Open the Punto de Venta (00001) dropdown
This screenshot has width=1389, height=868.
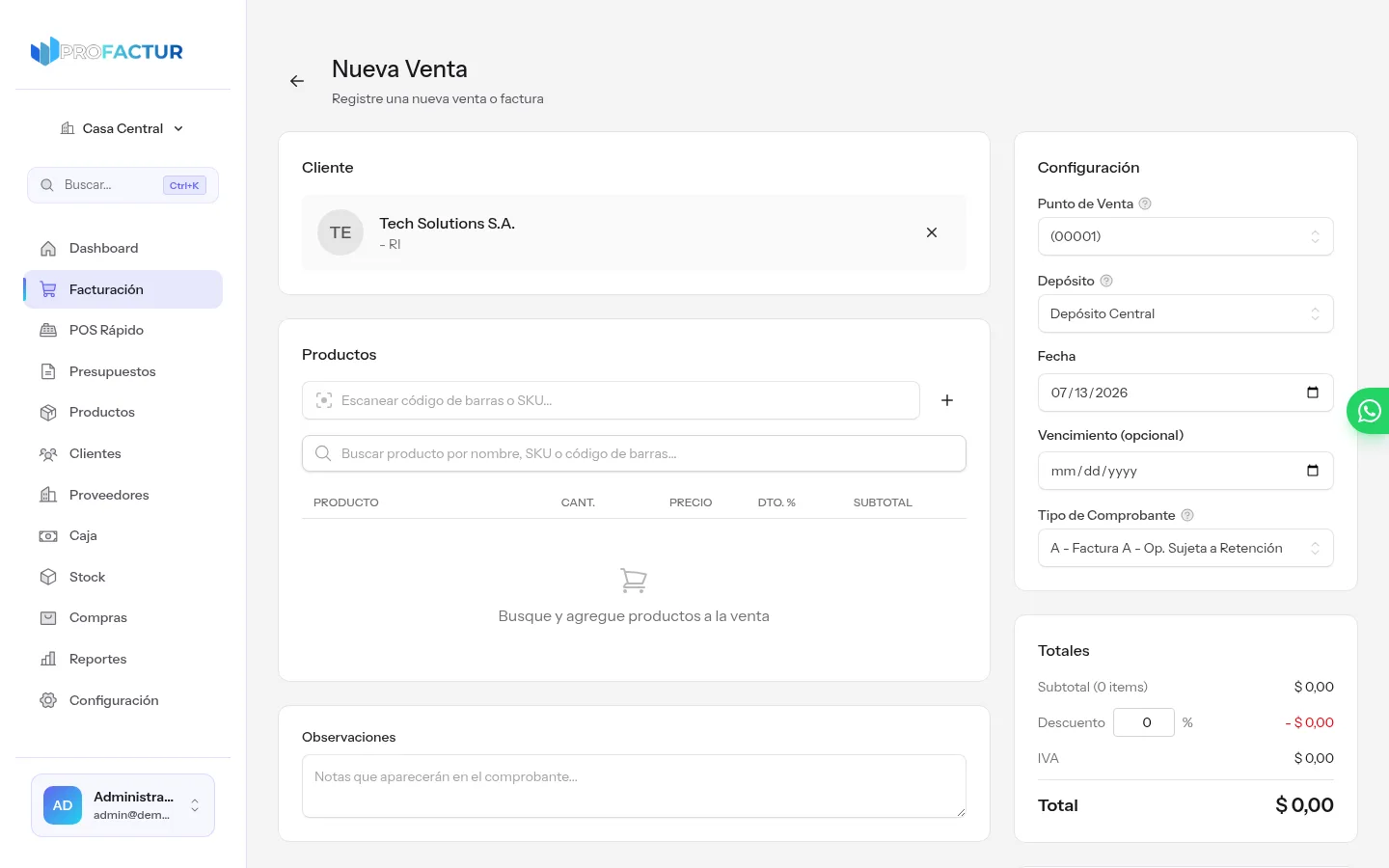click(x=1185, y=236)
